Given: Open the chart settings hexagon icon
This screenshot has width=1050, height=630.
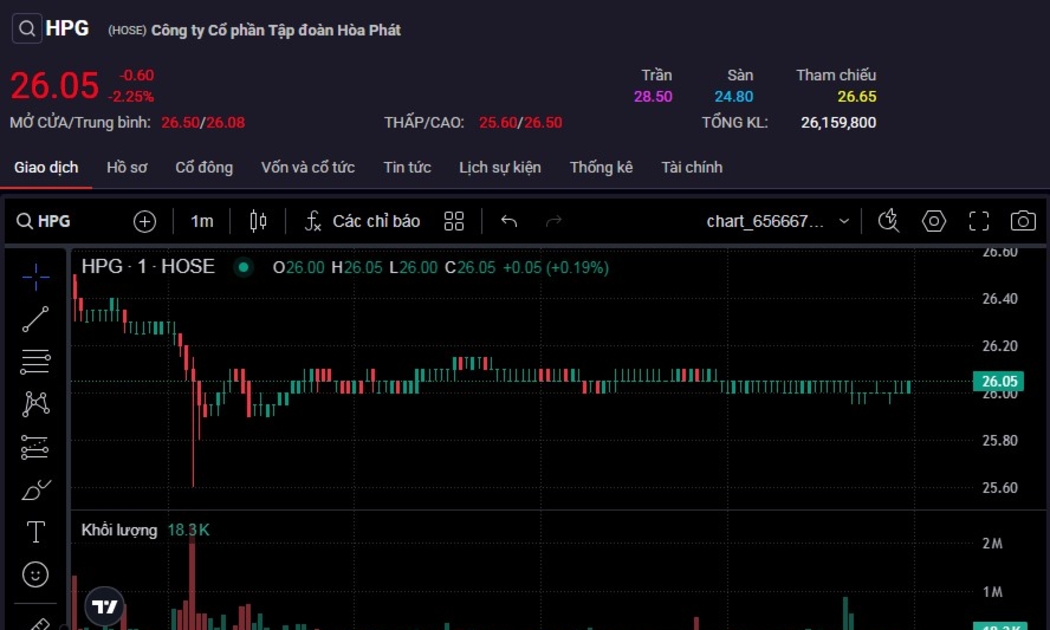Looking at the screenshot, I should coord(934,221).
